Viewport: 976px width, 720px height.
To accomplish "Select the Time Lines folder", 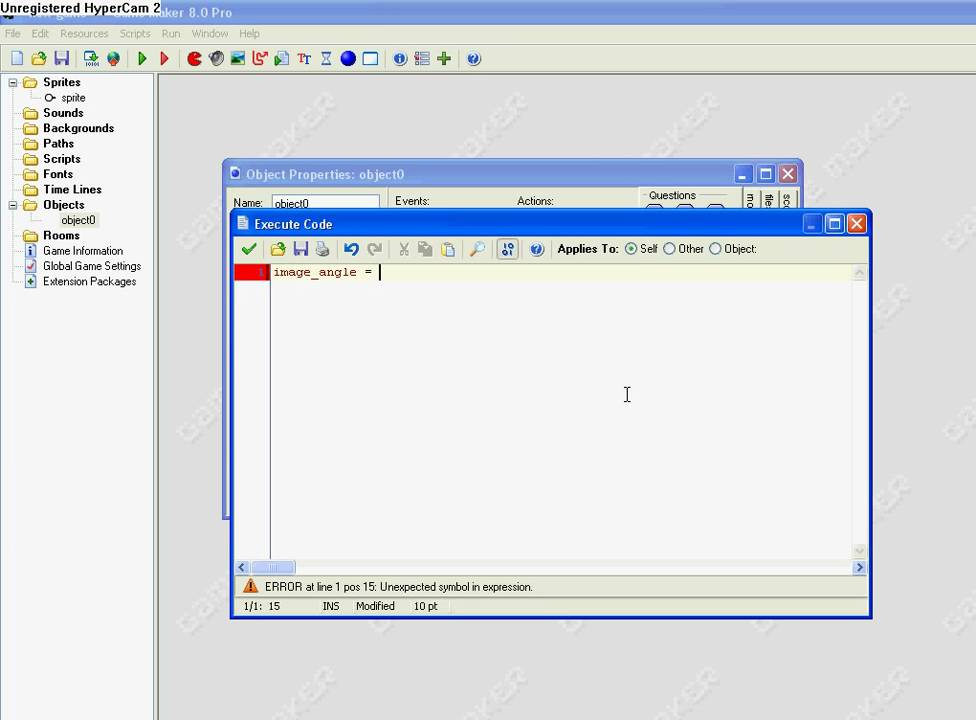I will [72, 189].
